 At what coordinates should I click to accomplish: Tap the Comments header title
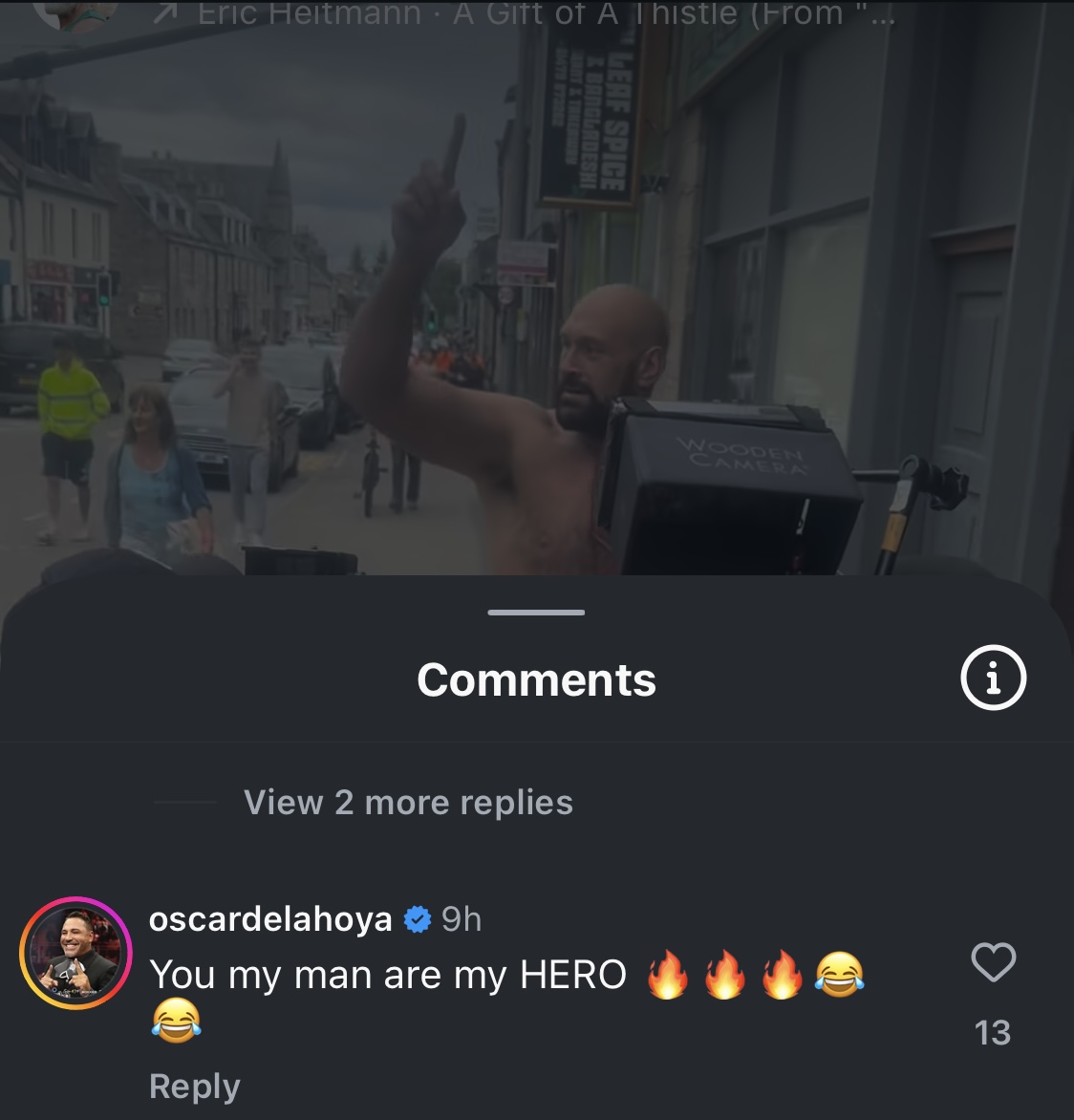click(x=536, y=679)
